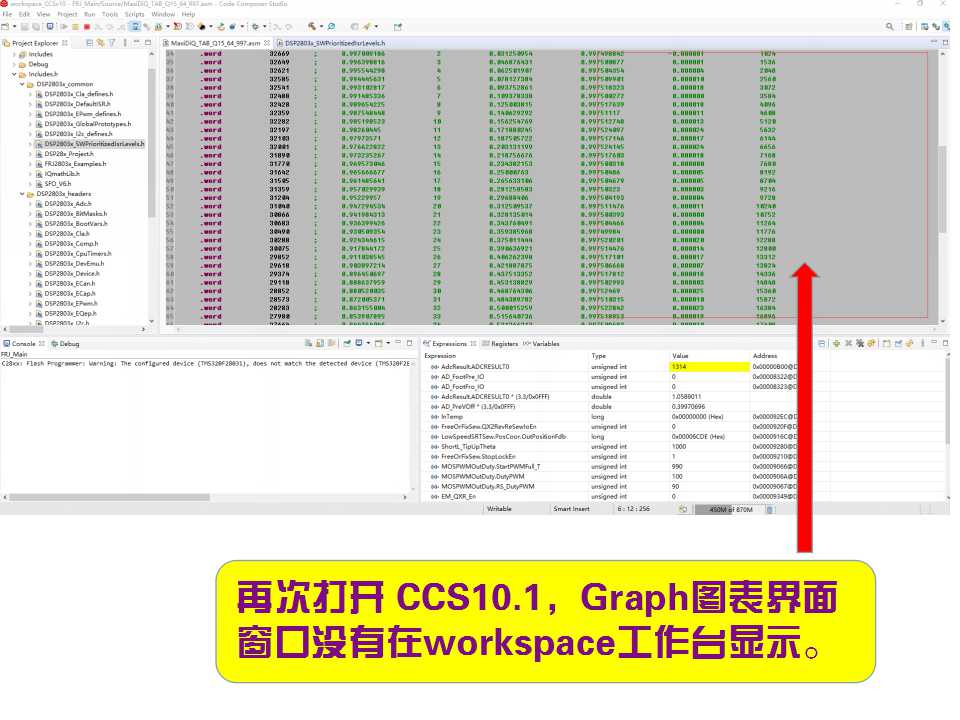The image size is (960, 720).
Task: Click the Smart Insert status entry
Action: pyautogui.click(x=571, y=509)
